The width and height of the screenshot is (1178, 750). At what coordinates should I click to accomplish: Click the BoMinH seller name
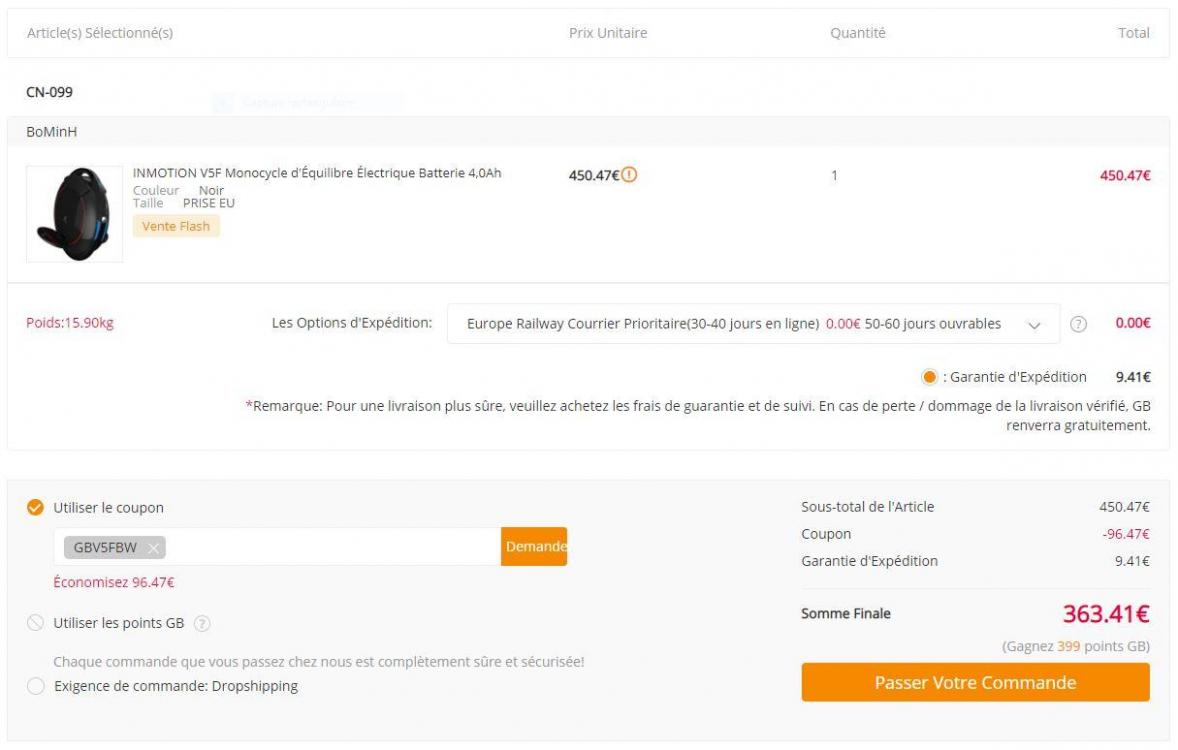click(52, 132)
